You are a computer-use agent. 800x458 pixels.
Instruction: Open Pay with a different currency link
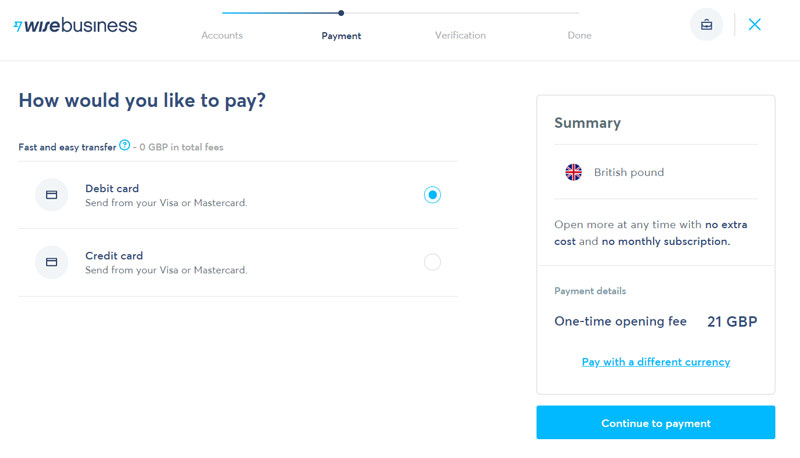[656, 362]
